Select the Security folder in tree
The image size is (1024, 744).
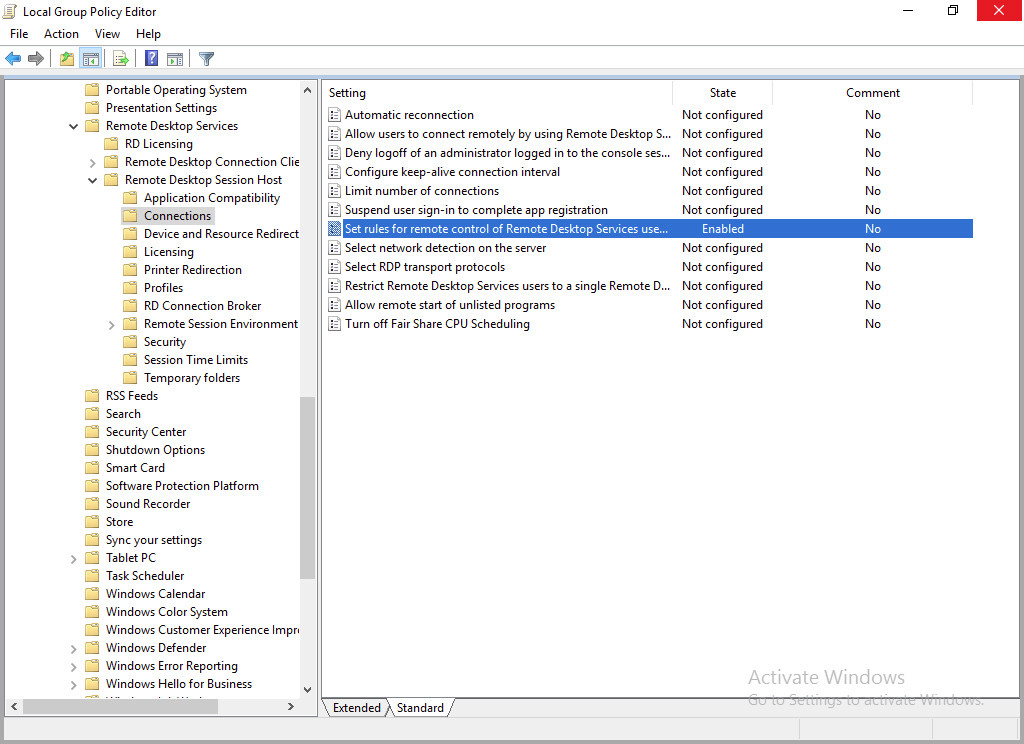point(165,342)
